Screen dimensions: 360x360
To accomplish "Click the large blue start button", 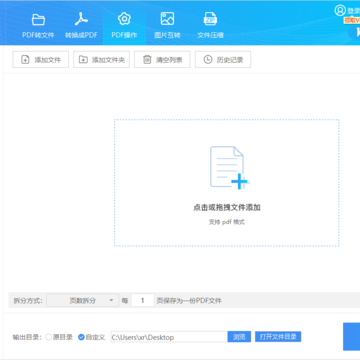I will [352, 336].
